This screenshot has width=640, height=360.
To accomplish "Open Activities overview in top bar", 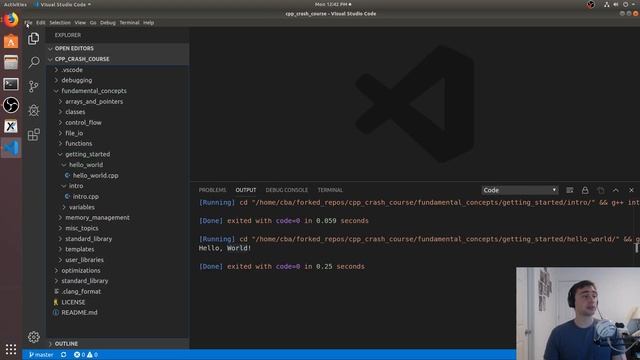I will point(15,4).
